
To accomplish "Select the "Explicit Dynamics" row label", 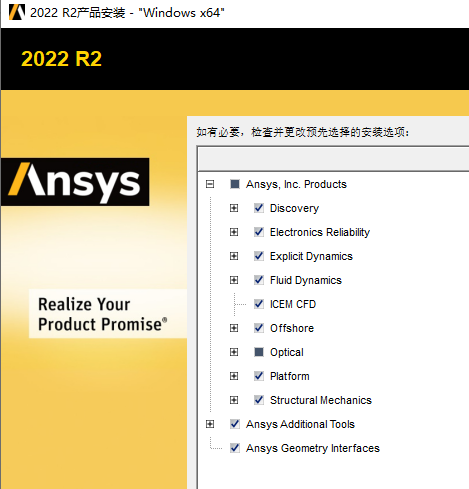I will coord(311,256).
